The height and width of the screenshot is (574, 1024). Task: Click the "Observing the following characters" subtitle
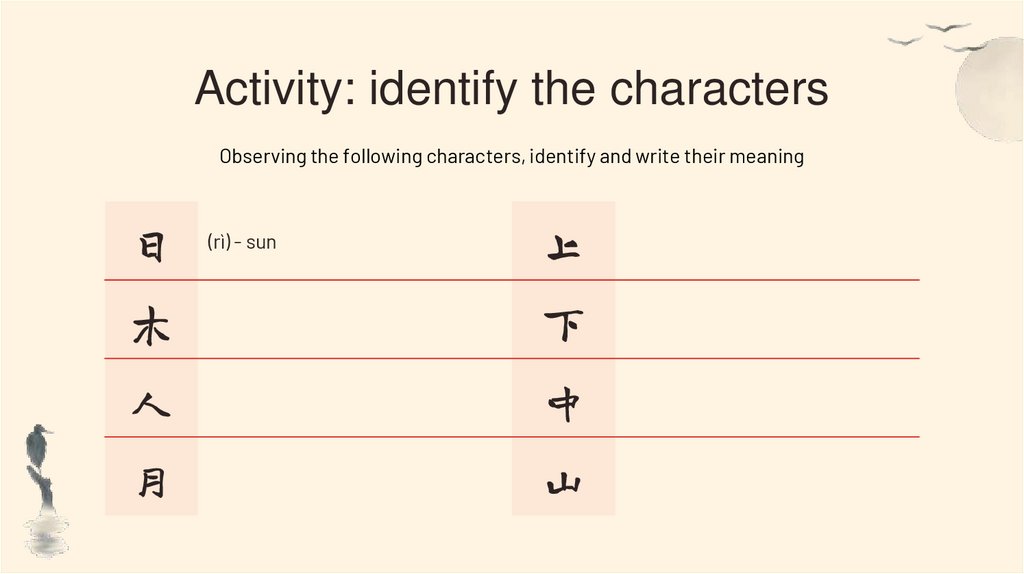tap(511, 157)
